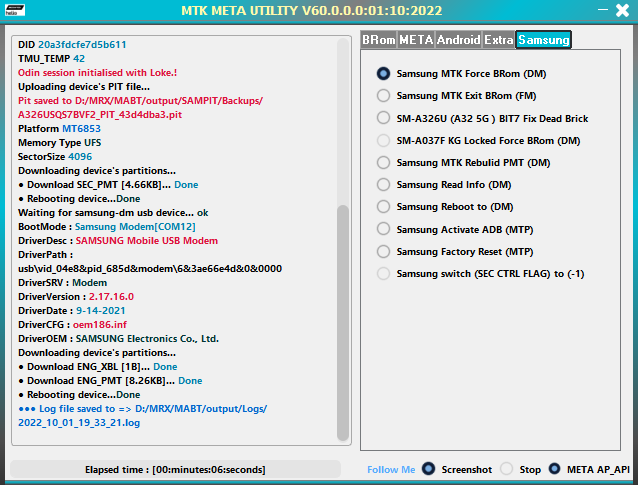The width and height of the screenshot is (638, 485).
Task: Choose Samsung Reboot to (DM)
Action: [445, 207]
